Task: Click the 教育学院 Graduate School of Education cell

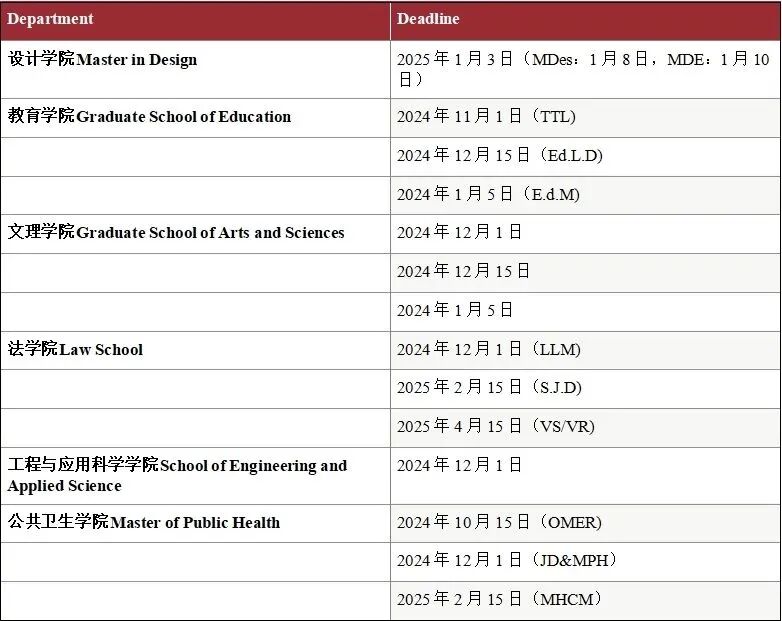Action: (196, 118)
